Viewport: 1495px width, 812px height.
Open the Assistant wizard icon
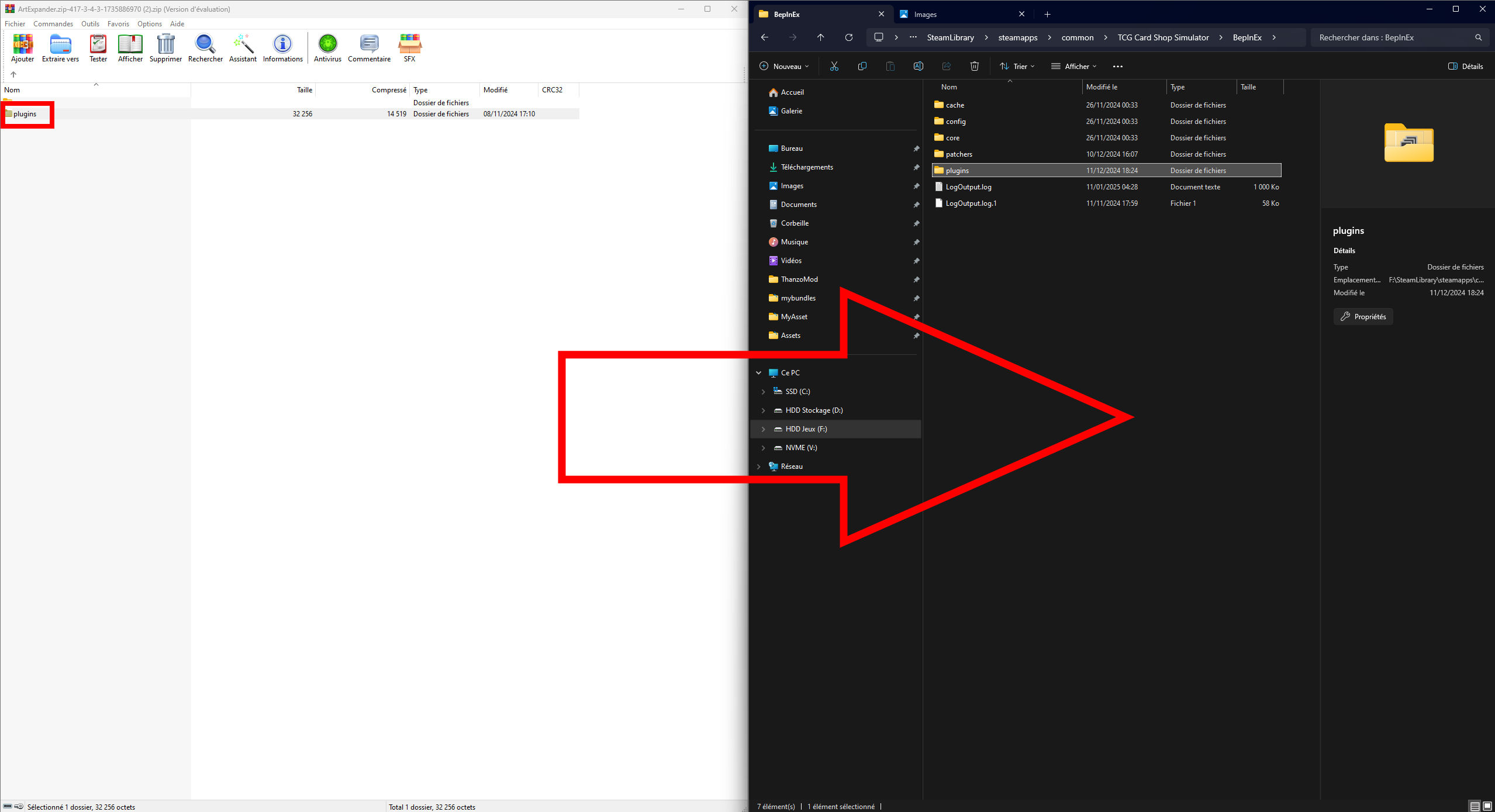pyautogui.click(x=243, y=44)
